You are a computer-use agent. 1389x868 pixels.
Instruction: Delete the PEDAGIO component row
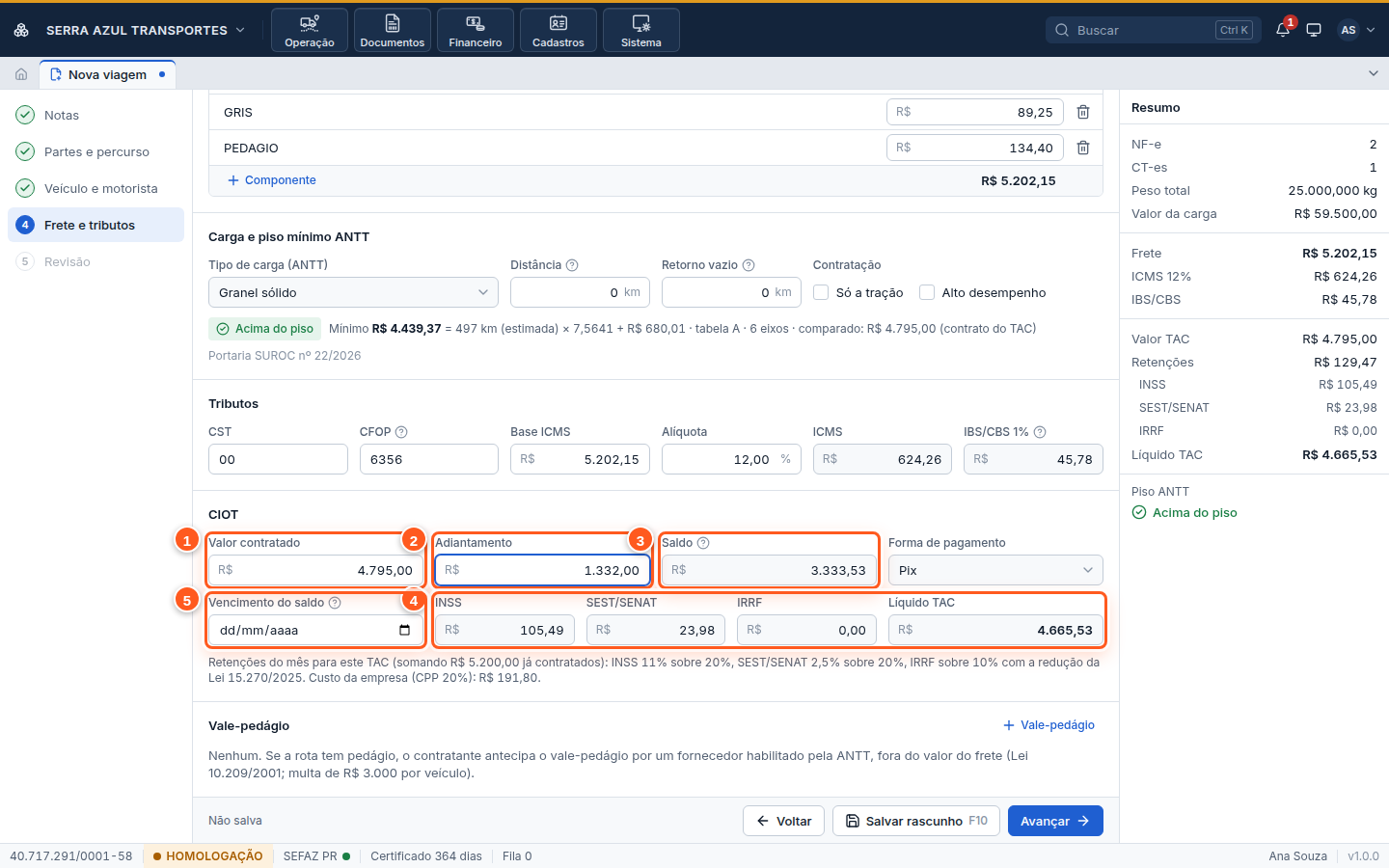click(x=1083, y=148)
